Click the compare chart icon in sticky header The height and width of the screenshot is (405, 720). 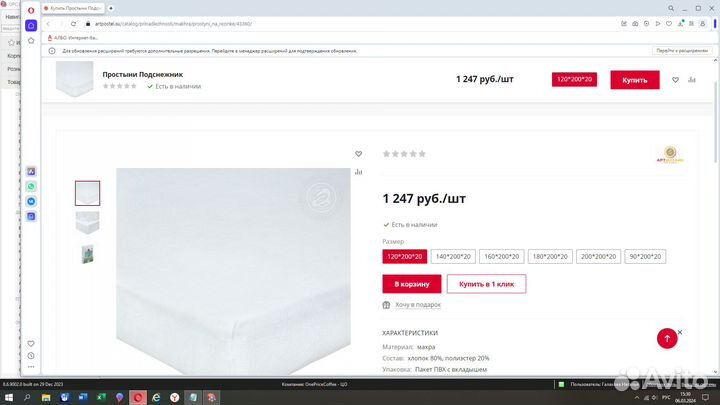[692, 80]
